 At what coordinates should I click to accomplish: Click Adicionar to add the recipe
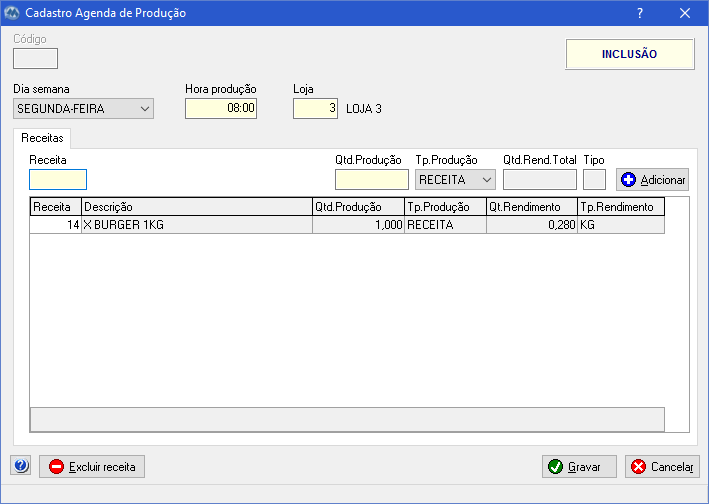652,179
